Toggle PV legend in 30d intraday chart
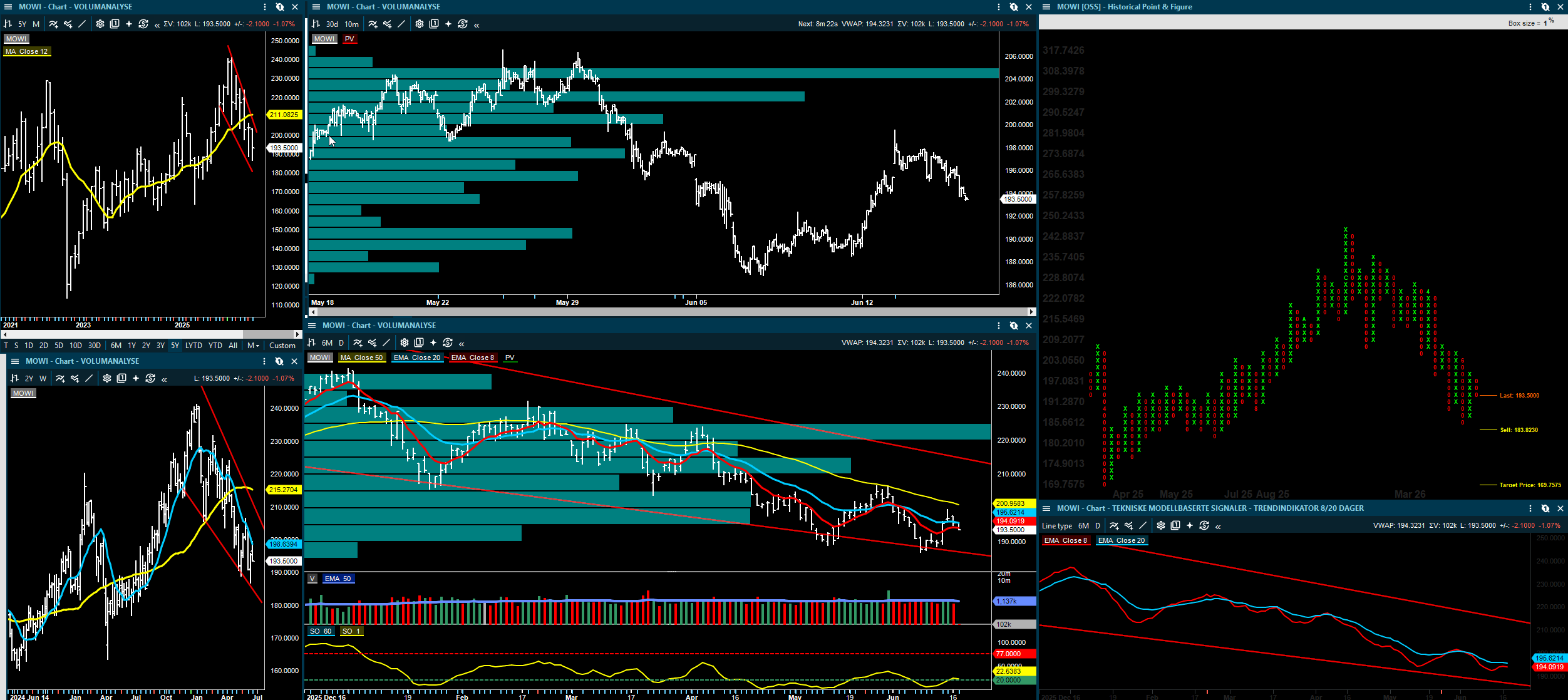This screenshot has height=700, width=1568. (x=349, y=39)
